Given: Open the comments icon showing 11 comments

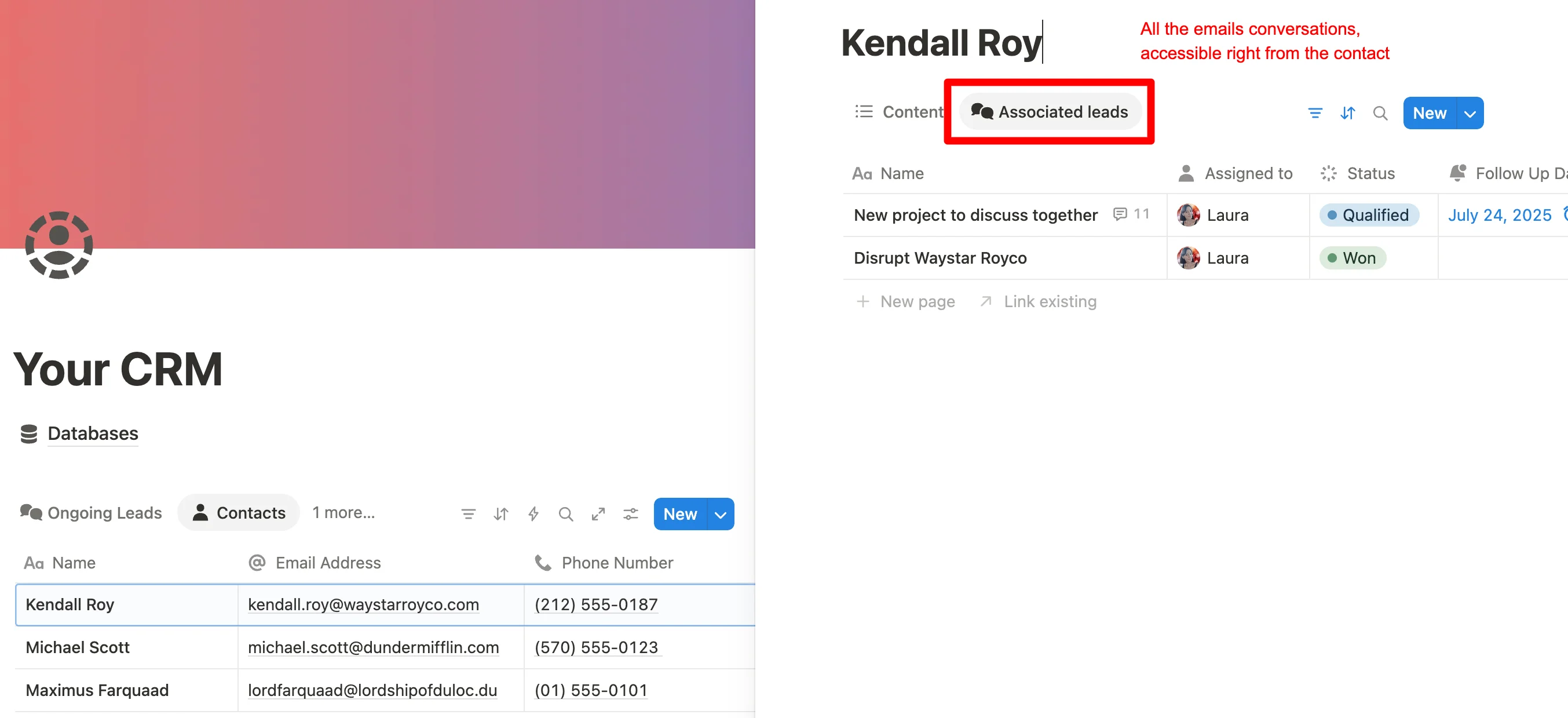Looking at the screenshot, I should click(x=1120, y=214).
